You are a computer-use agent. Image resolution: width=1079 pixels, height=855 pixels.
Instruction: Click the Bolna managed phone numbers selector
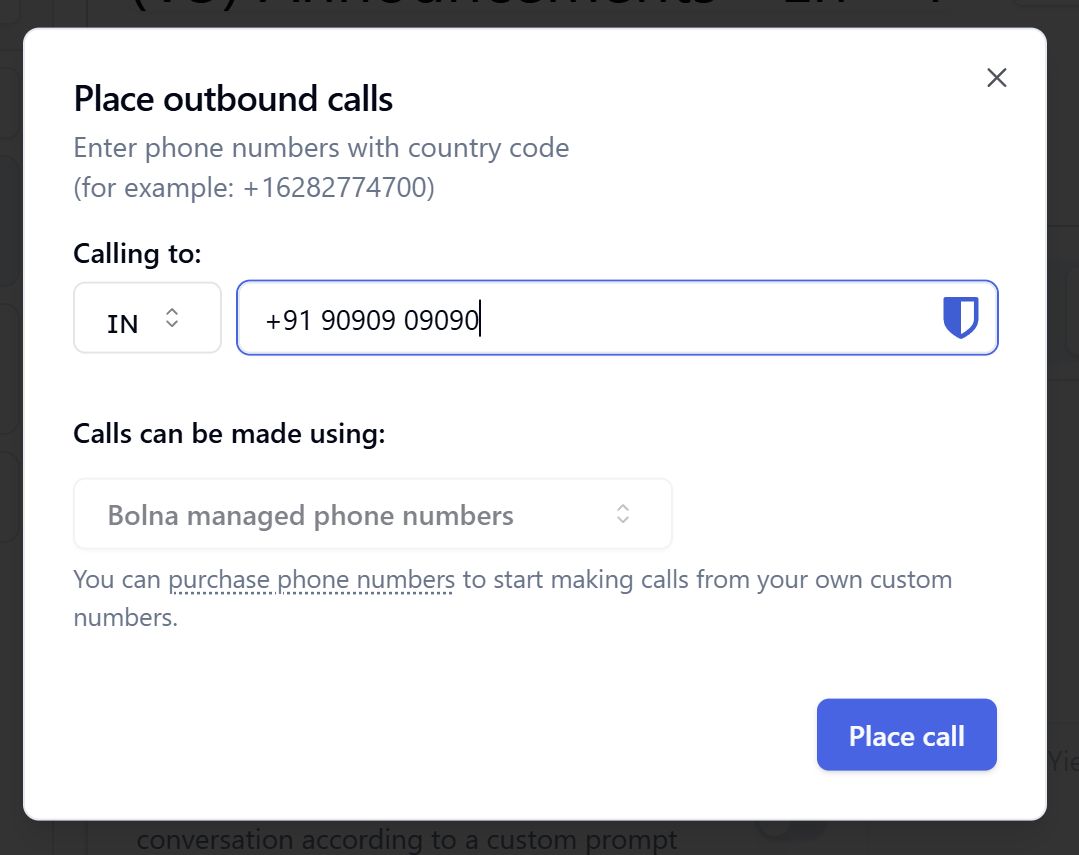(x=372, y=513)
